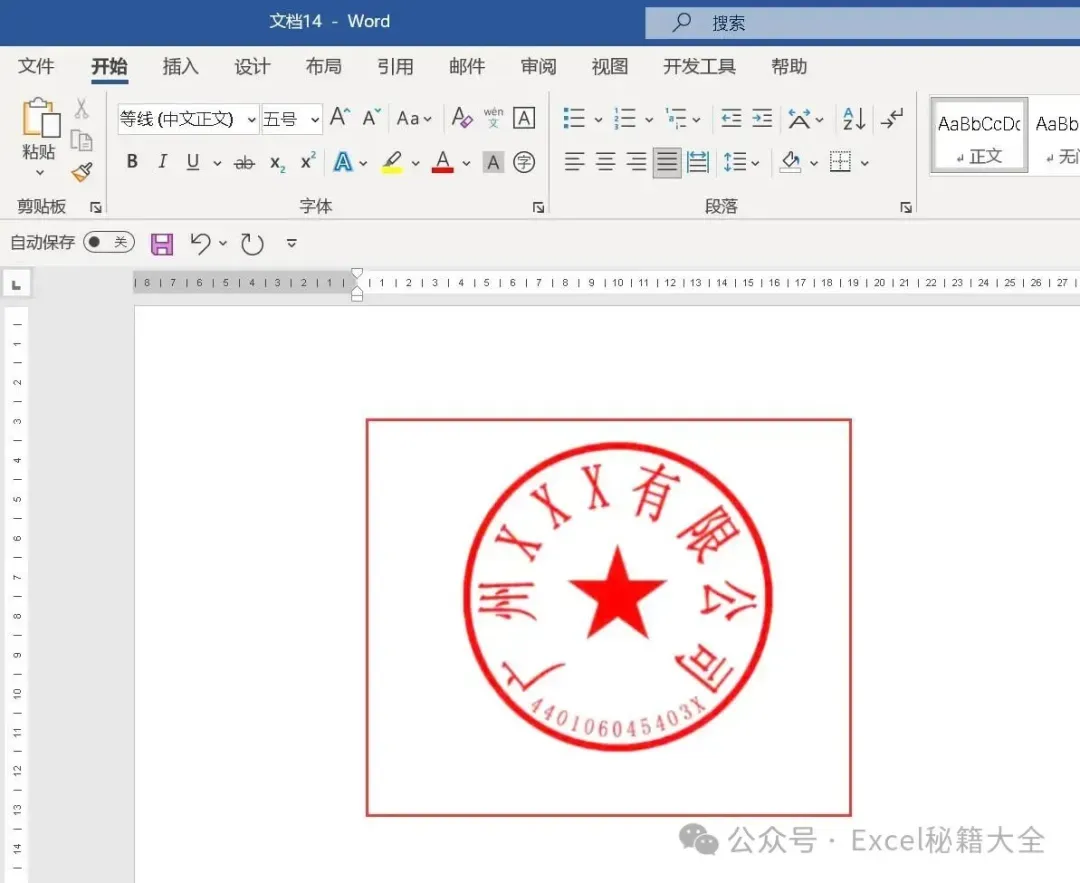The image size is (1080, 883).
Task: Open undo history dropdown arrow
Action: [223, 243]
